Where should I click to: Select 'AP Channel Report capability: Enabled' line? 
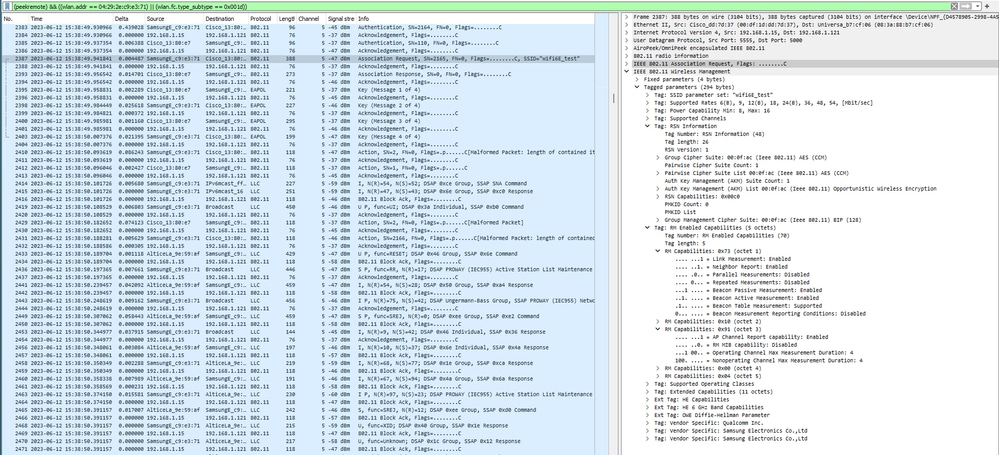[x=752, y=337]
